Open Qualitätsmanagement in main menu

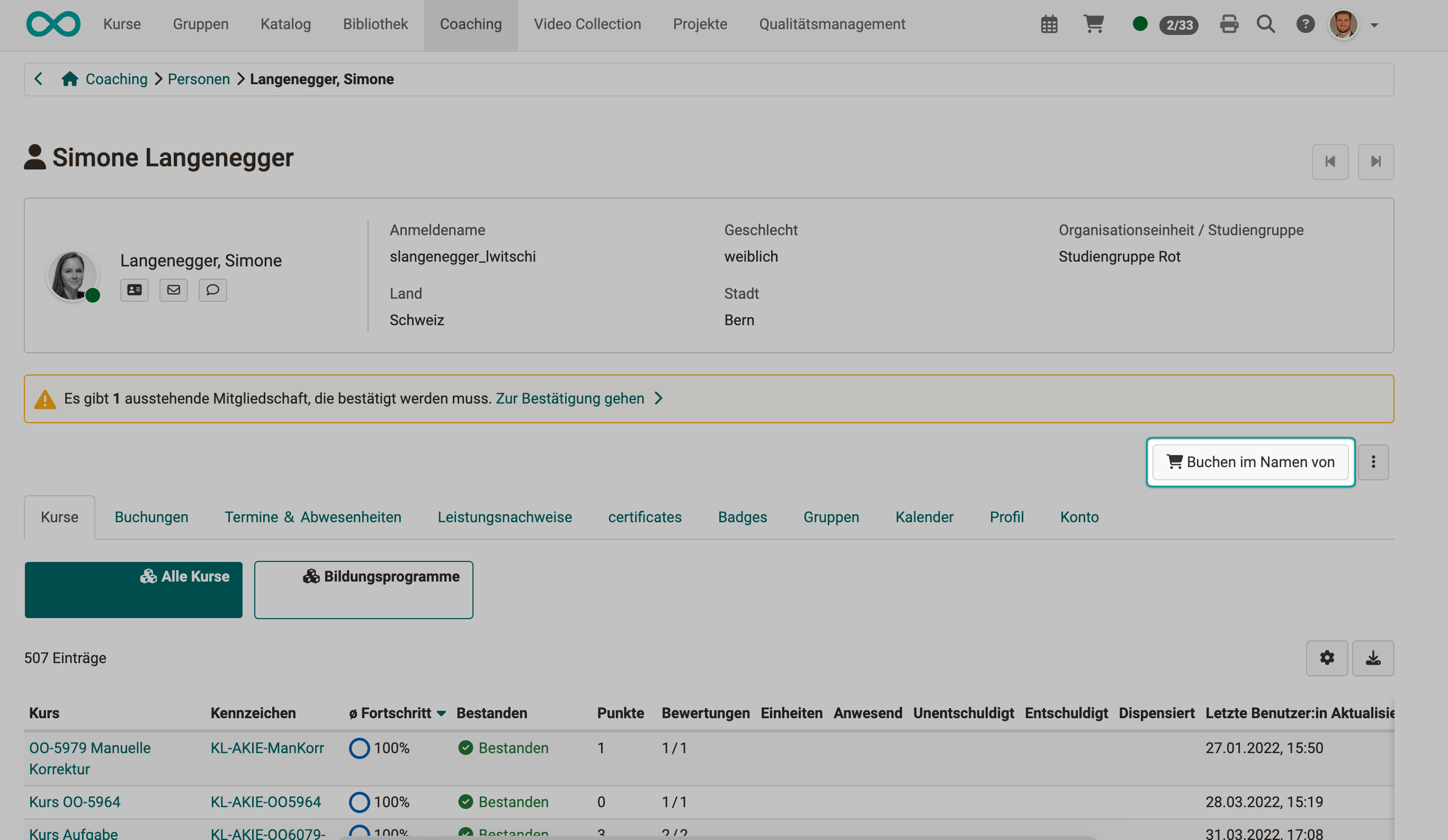tap(832, 24)
